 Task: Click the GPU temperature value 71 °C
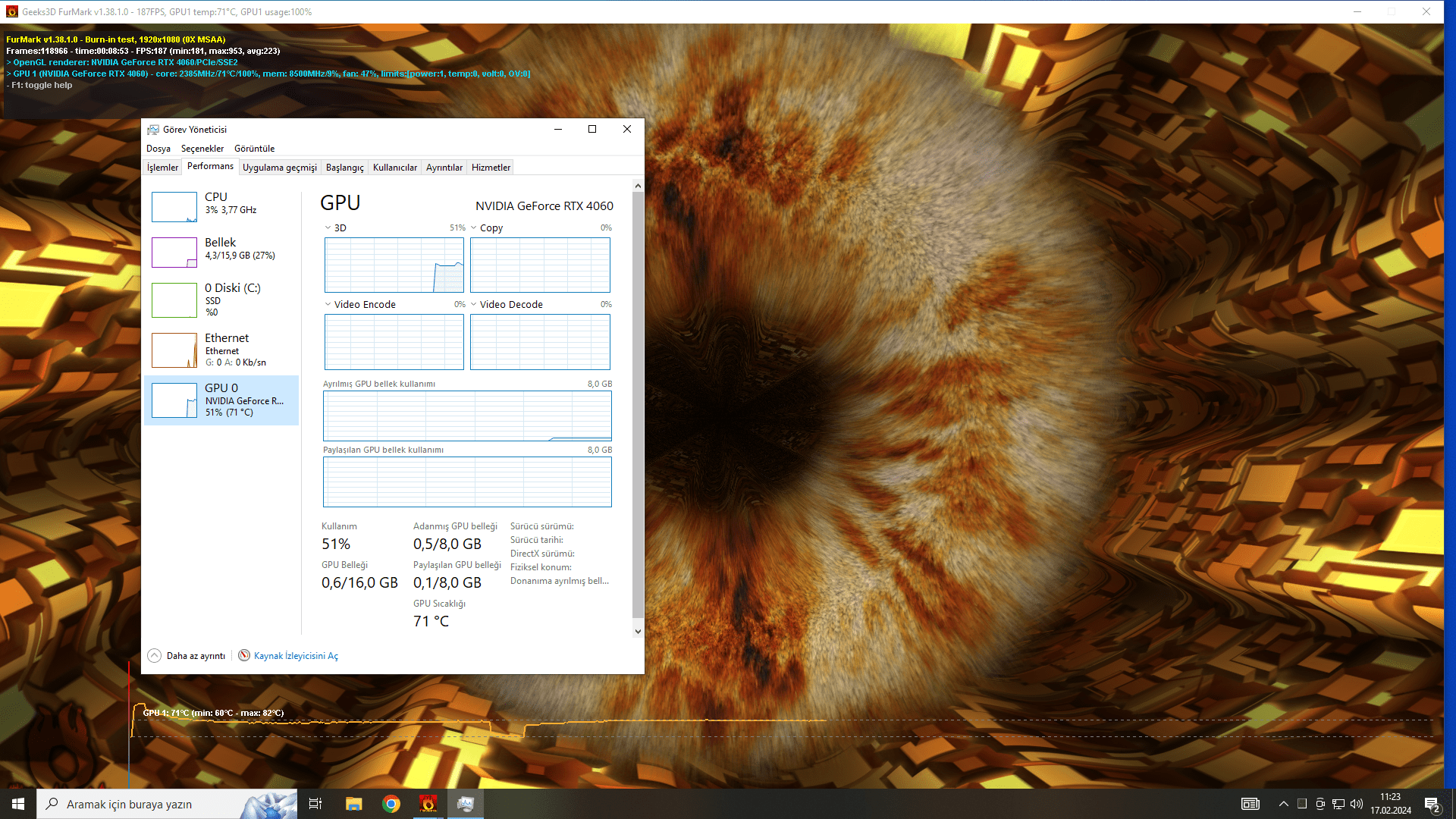pos(431,621)
